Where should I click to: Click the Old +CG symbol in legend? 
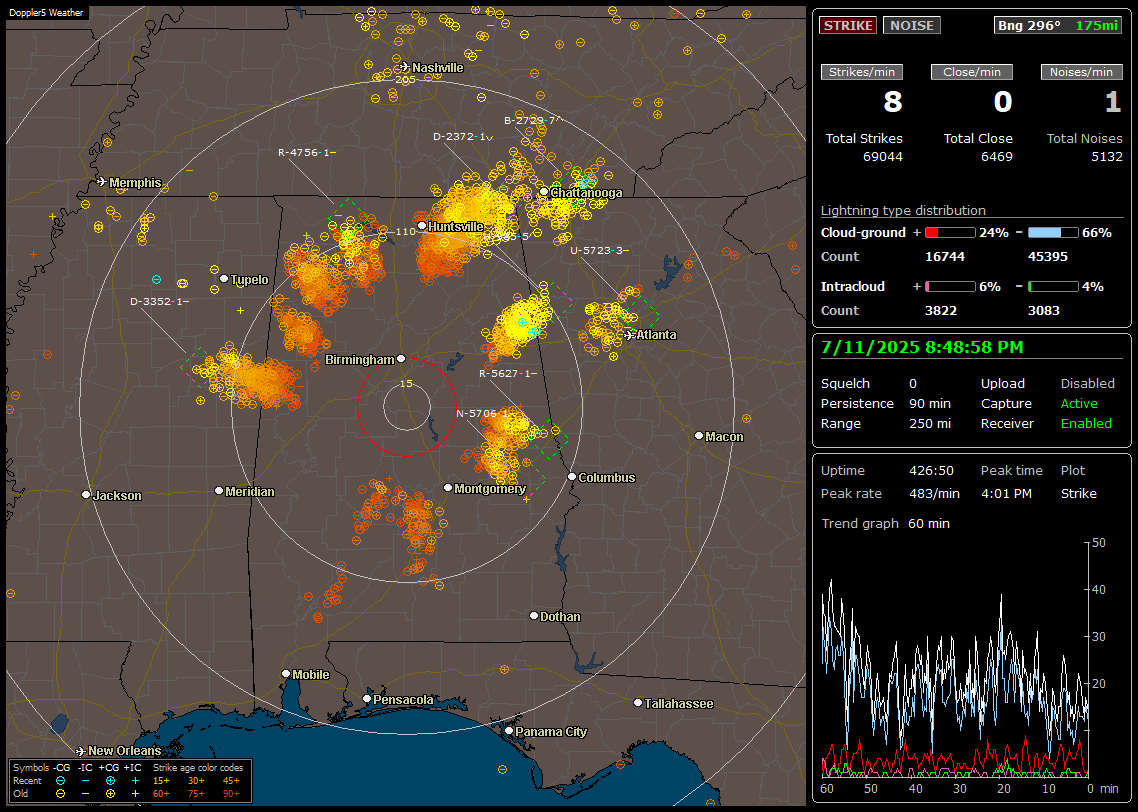[x=110, y=794]
